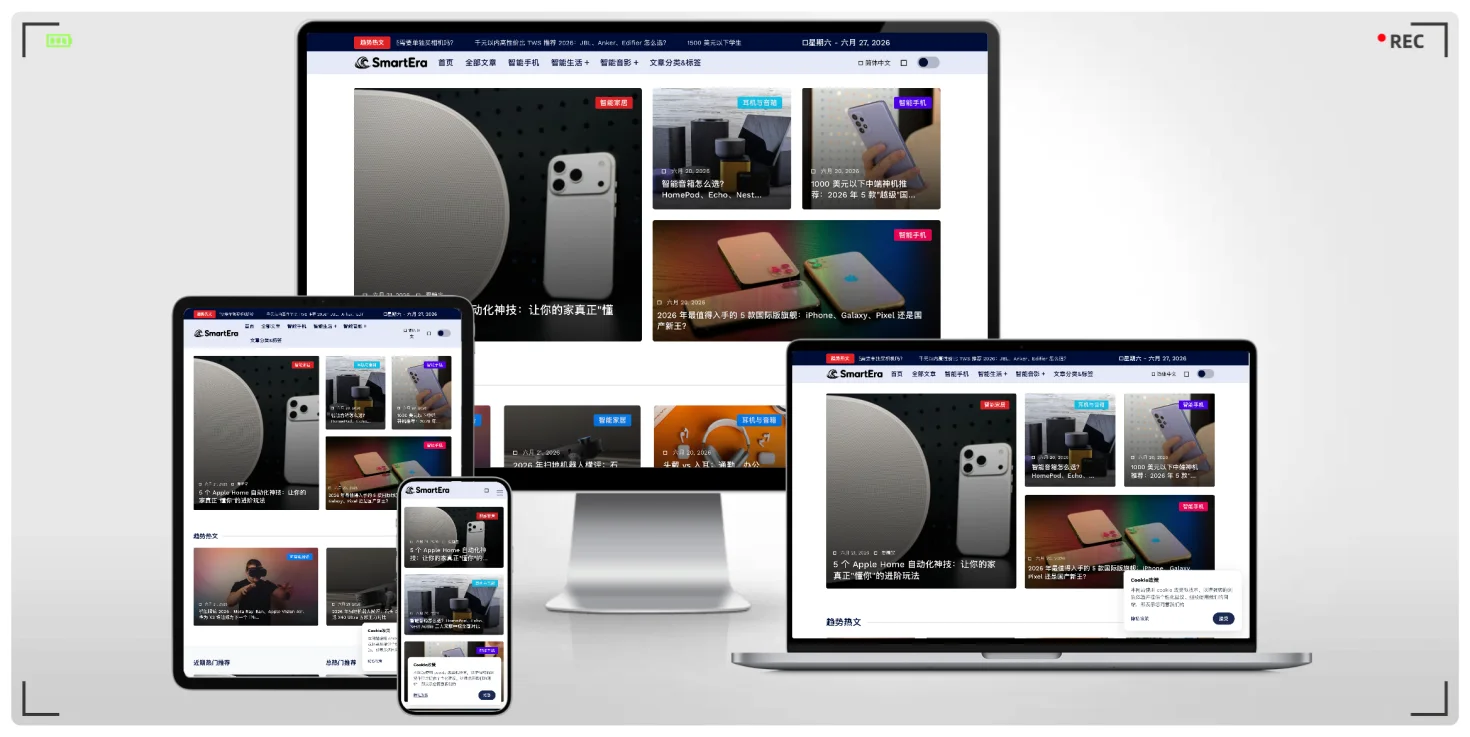1470x737 pixels.
Task: Select 智能手机 in the desktop monitor navigation
Action: pyautogui.click(x=523, y=63)
